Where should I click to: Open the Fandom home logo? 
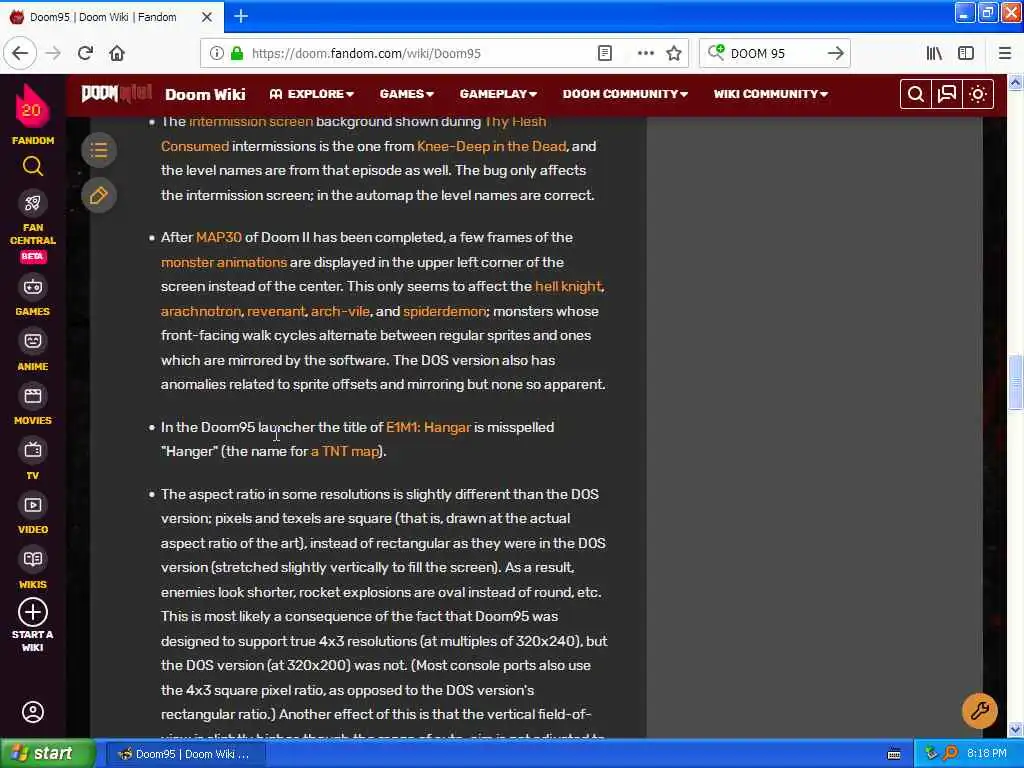click(31, 115)
